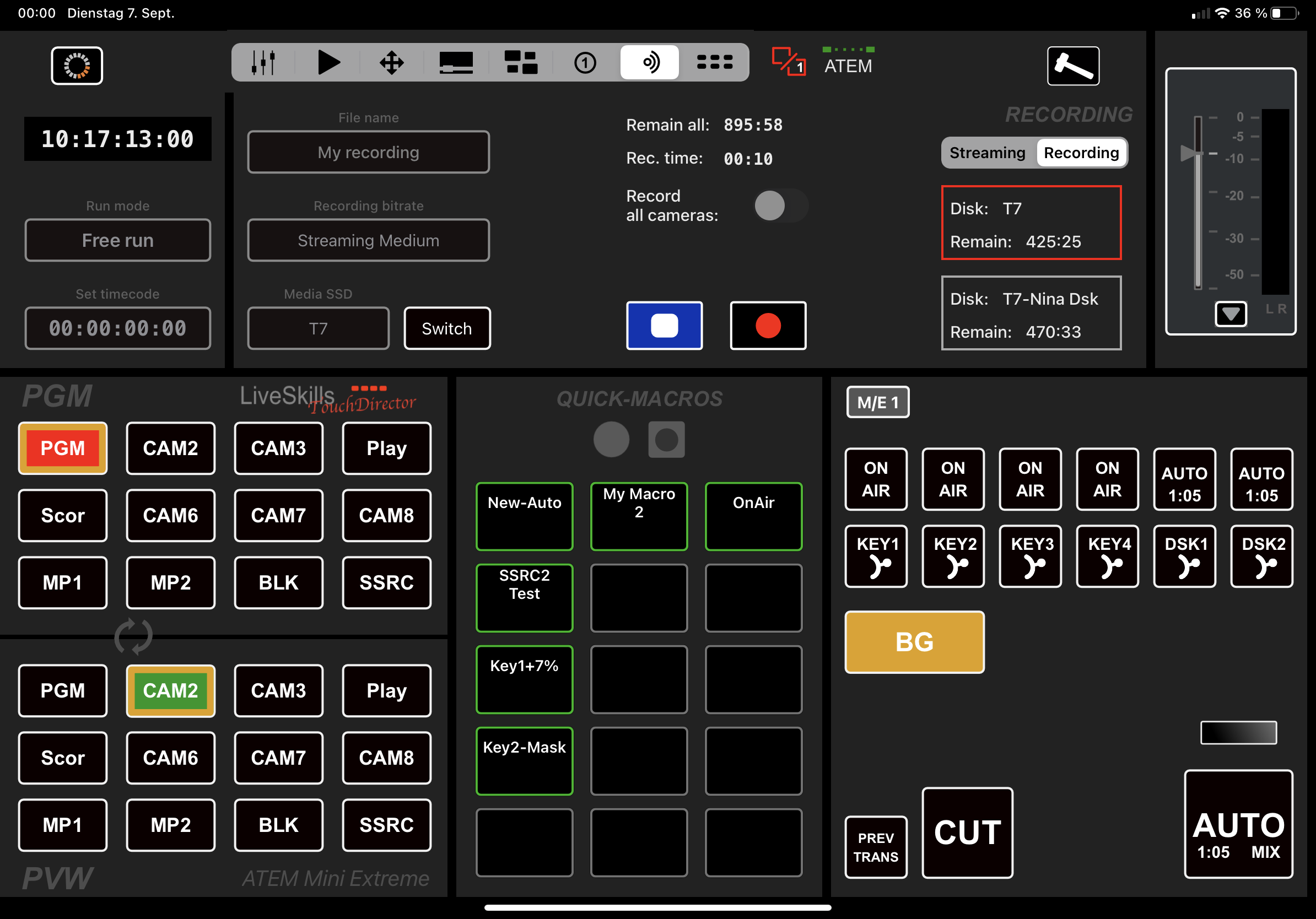1316x919 pixels.
Task: Run the OnAir quick macro
Action: (x=753, y=516)
